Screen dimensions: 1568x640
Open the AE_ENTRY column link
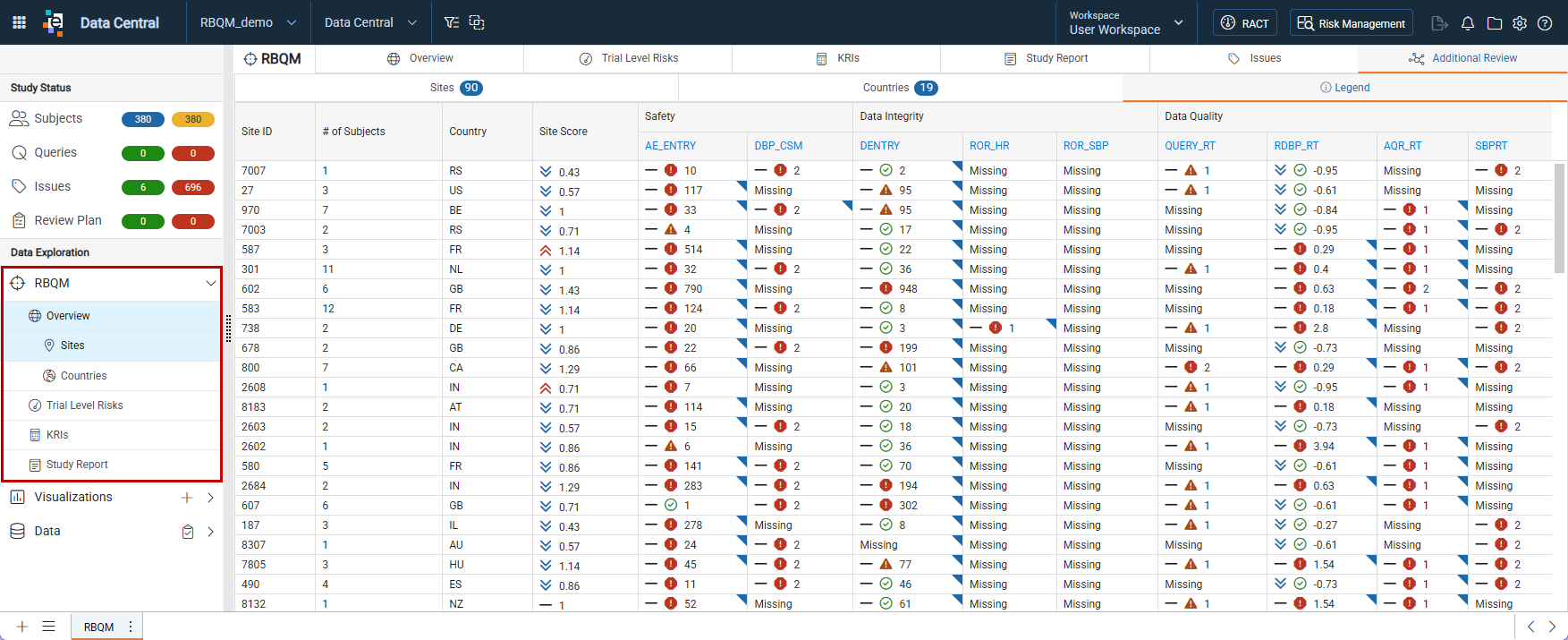point(670,146)
